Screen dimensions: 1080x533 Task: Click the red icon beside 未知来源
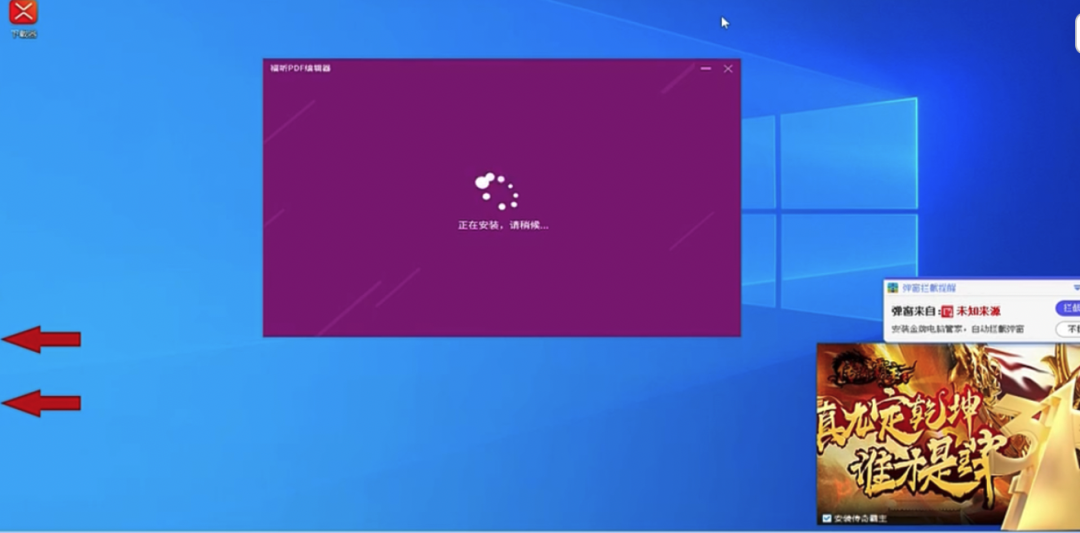point(947,311)
